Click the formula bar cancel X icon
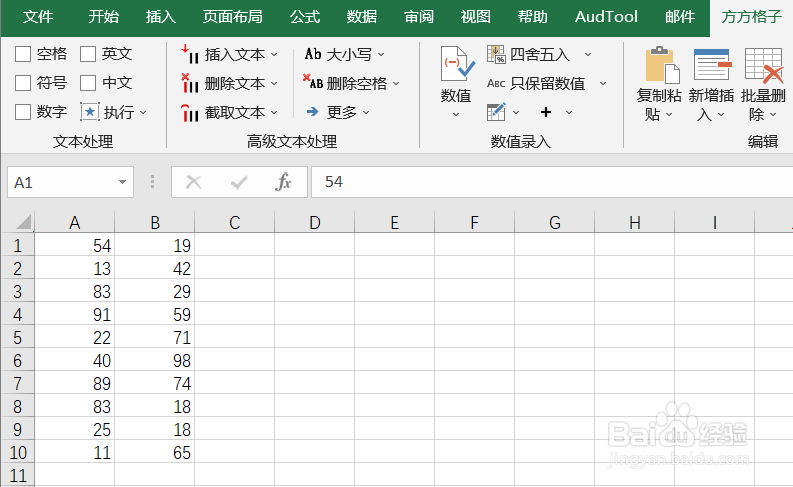The image size is (793, 487). pyautogui.click(x=193, y=182)
